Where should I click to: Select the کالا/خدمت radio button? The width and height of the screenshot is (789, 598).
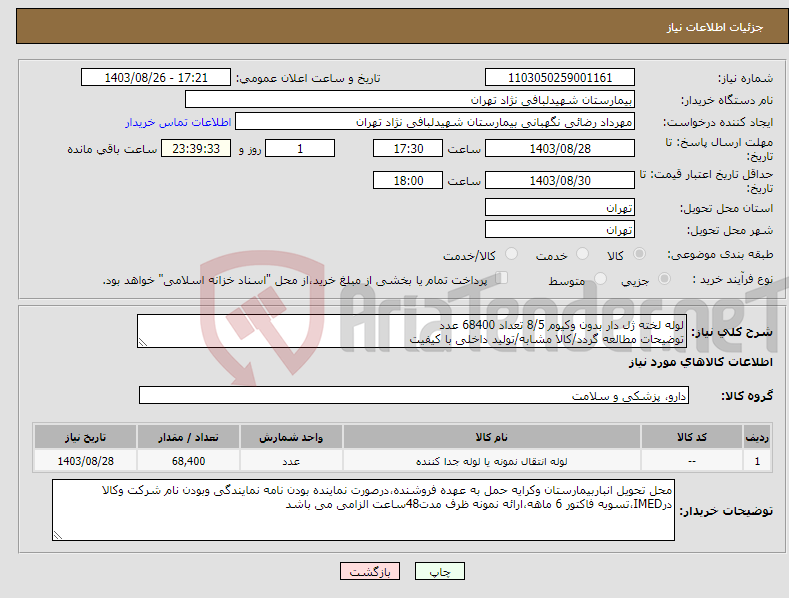click(511, 254)
